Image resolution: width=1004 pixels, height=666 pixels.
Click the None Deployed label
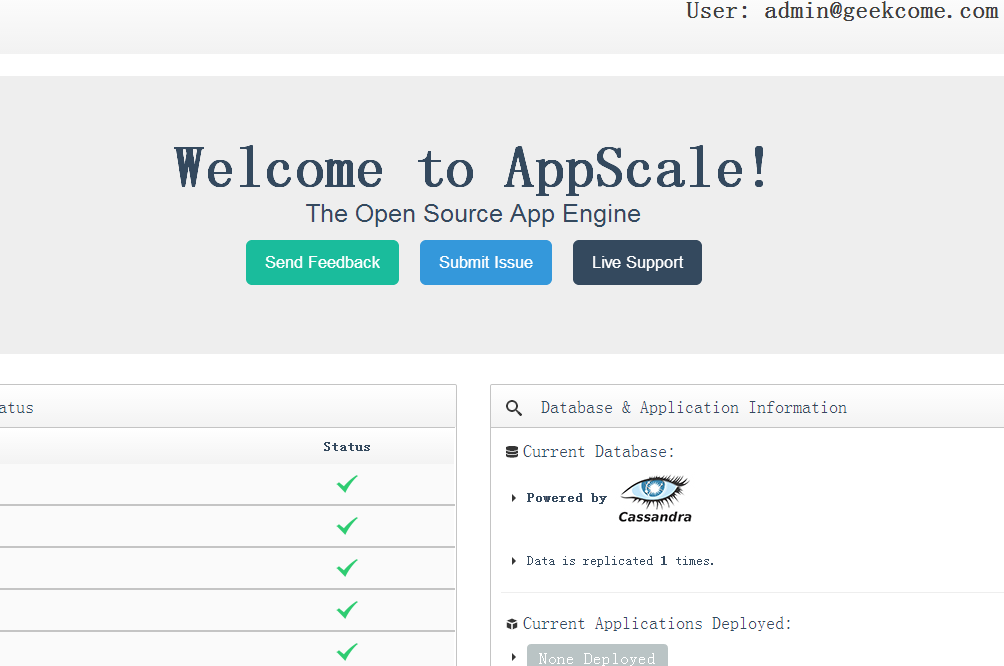tap(597, 656)
